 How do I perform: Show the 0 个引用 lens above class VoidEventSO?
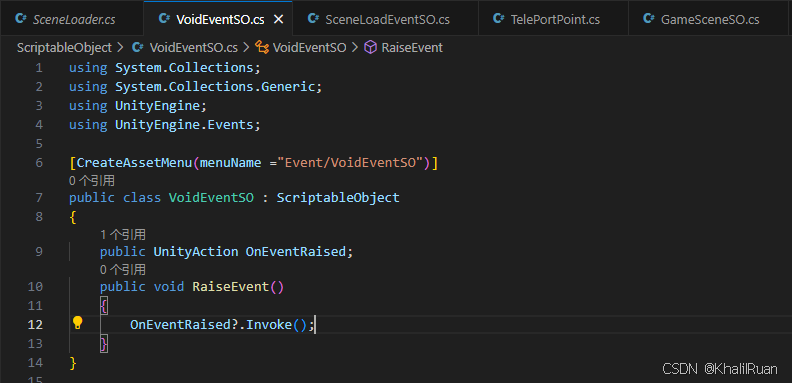click(x=92, y=180)
